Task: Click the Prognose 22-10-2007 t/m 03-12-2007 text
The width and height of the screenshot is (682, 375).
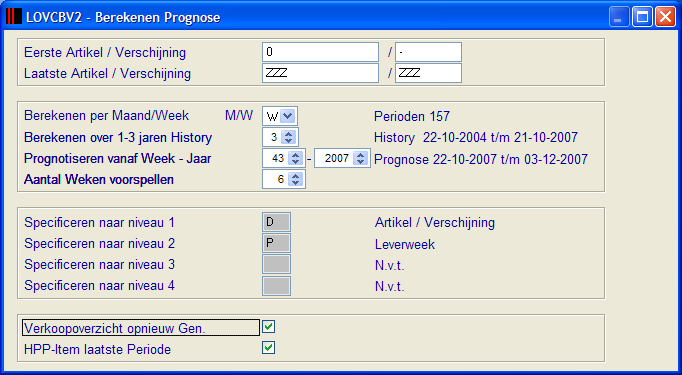Action: point(481,159)
